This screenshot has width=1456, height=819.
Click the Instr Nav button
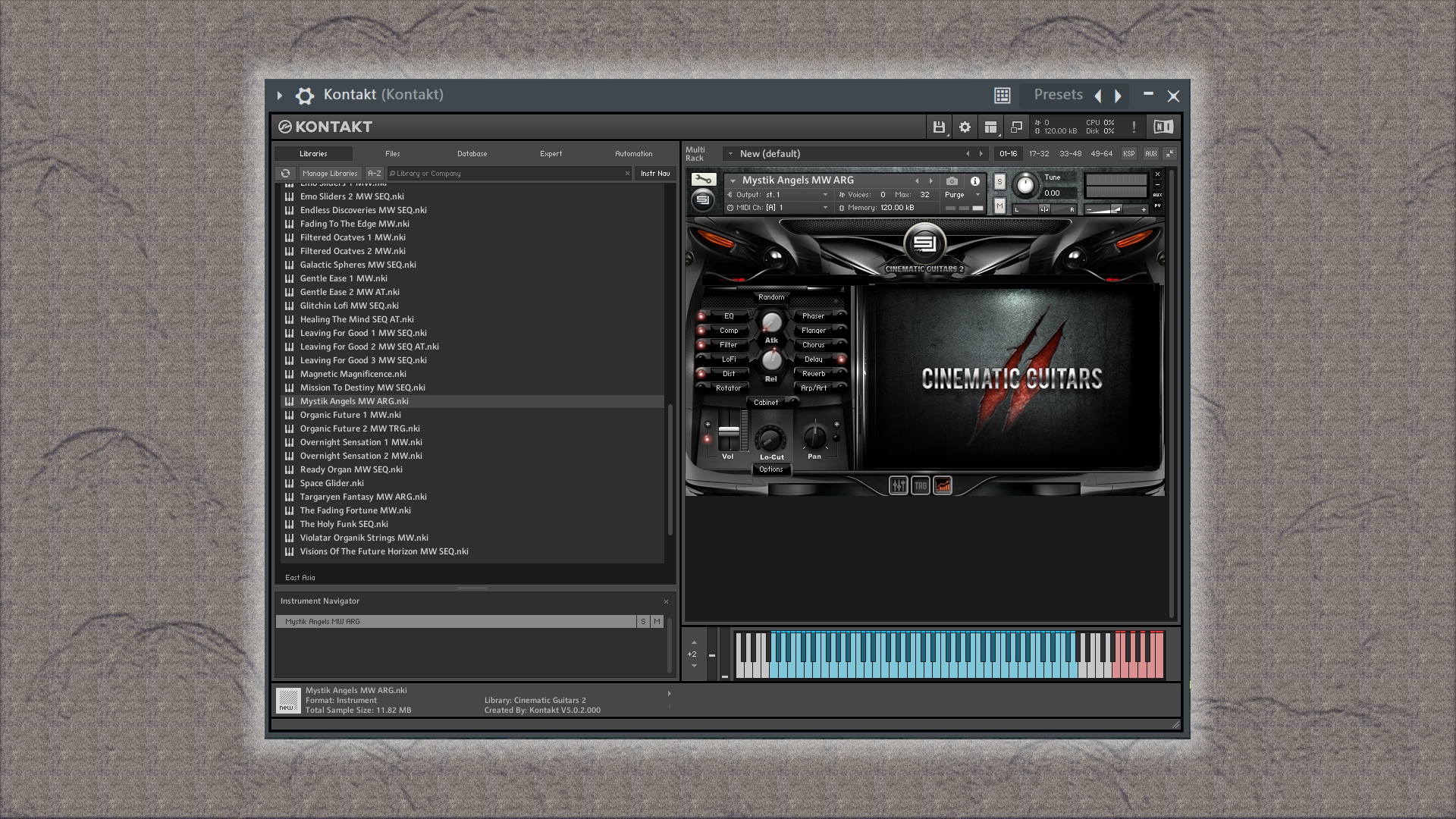(655, 174)
